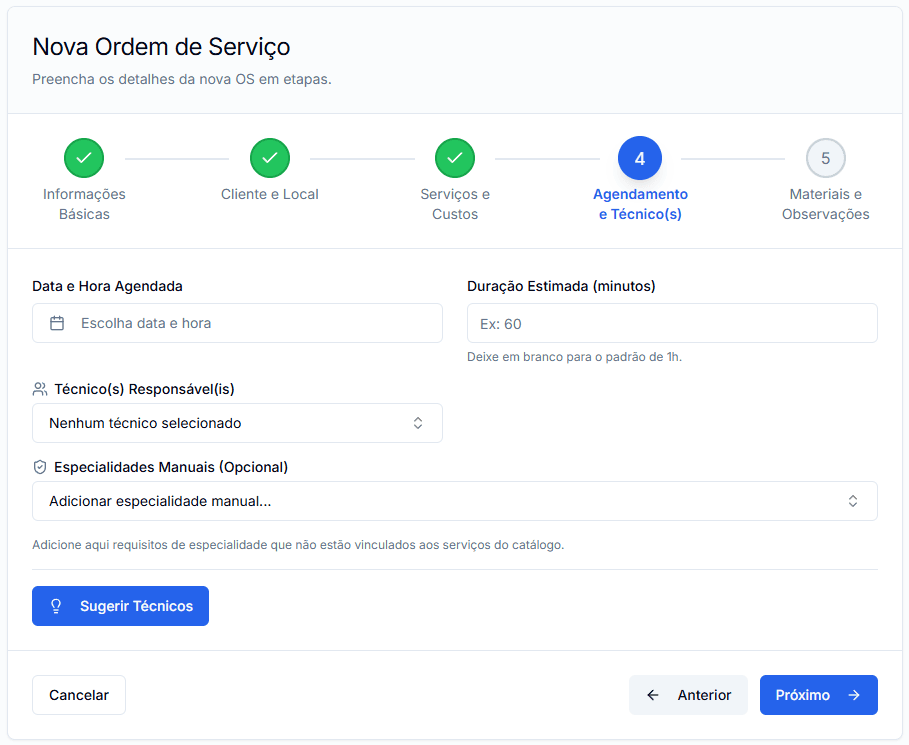
Task: Click the chevron on the technicians selector
Action: [x=419, y=422]
